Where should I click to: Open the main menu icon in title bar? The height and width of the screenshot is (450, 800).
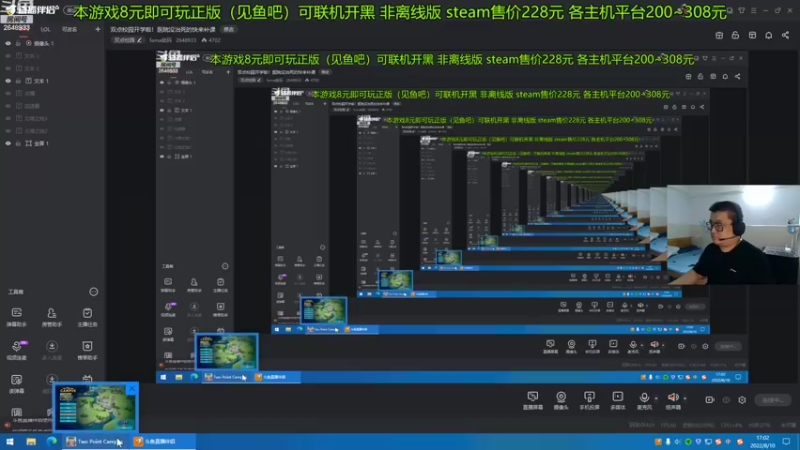click(754, 10)
